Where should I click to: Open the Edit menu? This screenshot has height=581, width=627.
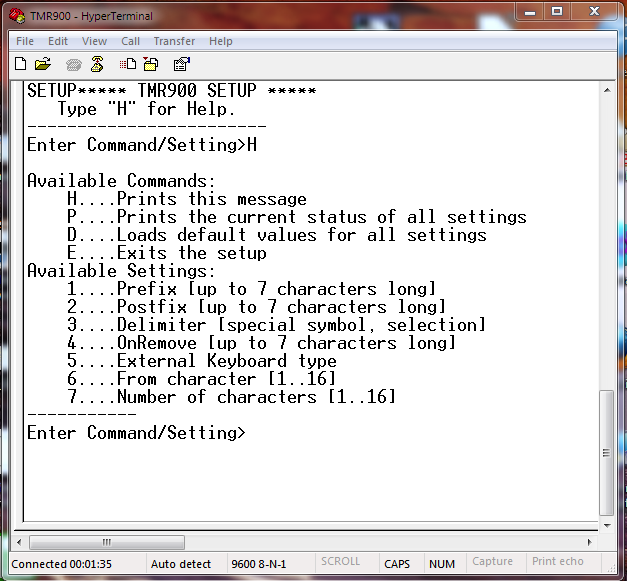[x=58, y=41]
